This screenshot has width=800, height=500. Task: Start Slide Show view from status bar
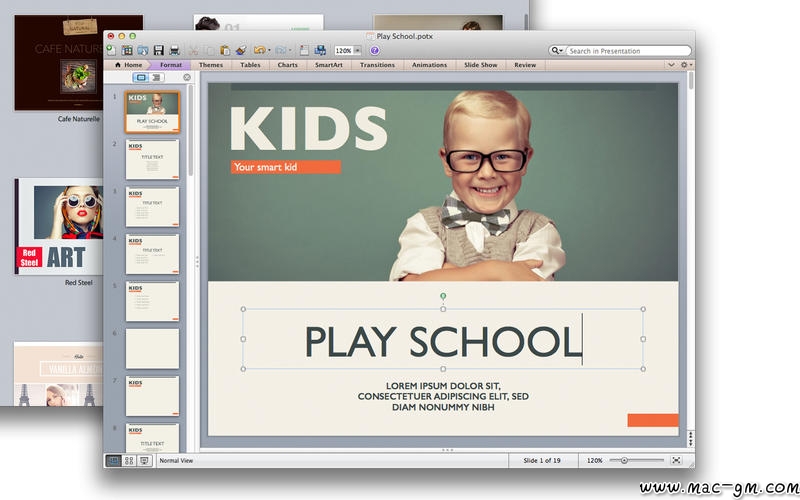[x=144, y=460]
